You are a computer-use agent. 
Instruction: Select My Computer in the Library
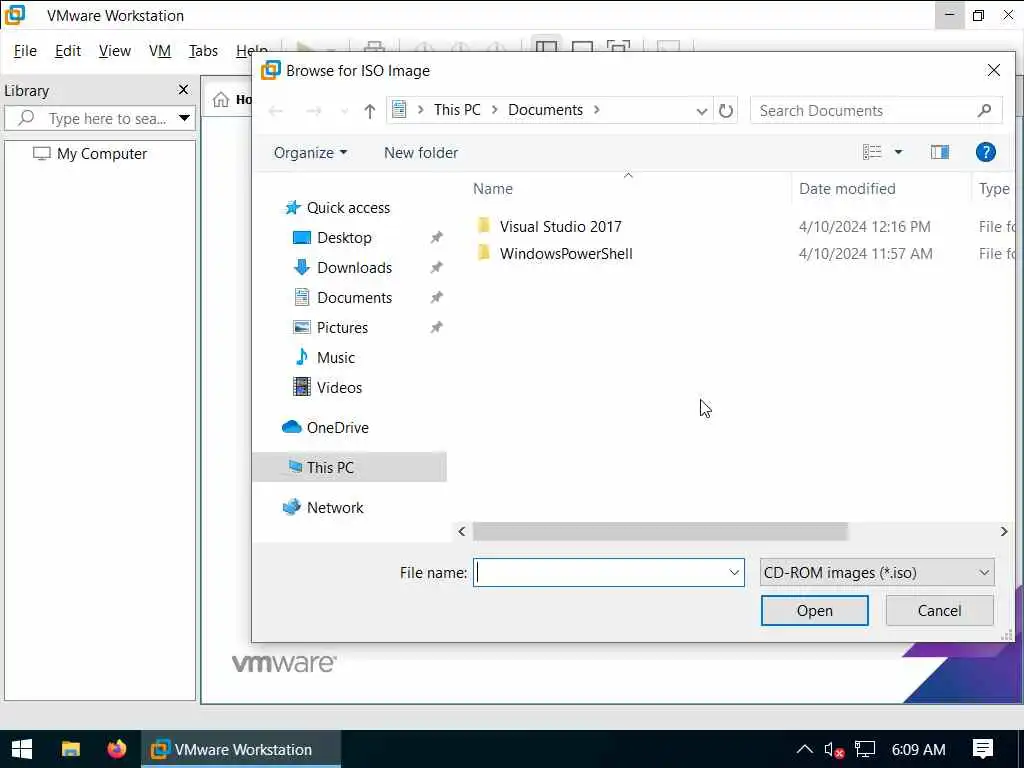(x=90, y=154)
